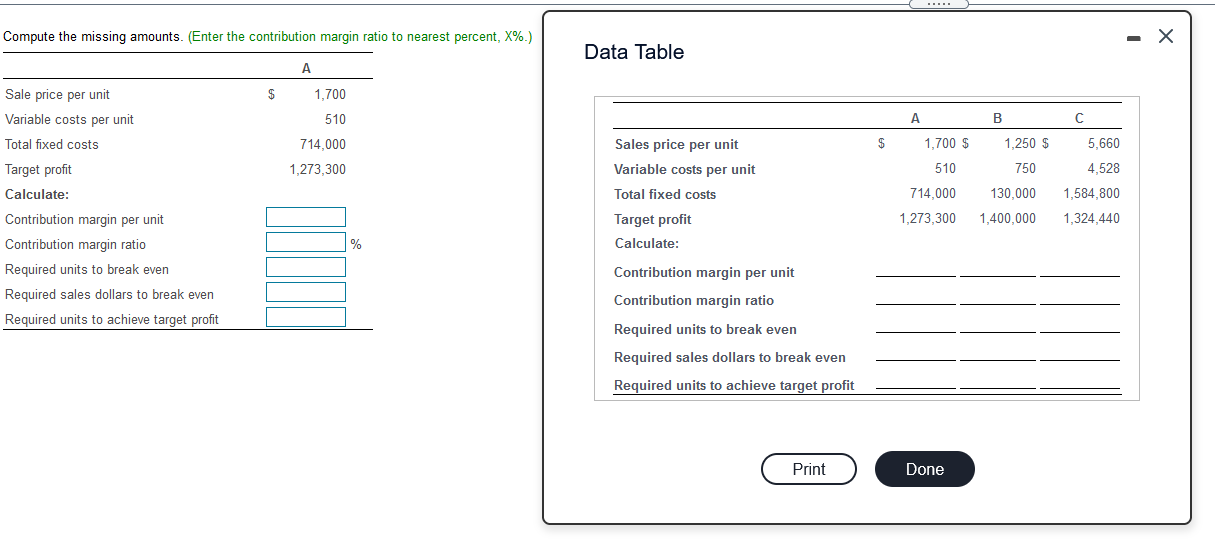This screenshot has width=1215, height=543.
Task: Click "Required sales dollars to break even" in Data Table
Action: coord(730,358)
